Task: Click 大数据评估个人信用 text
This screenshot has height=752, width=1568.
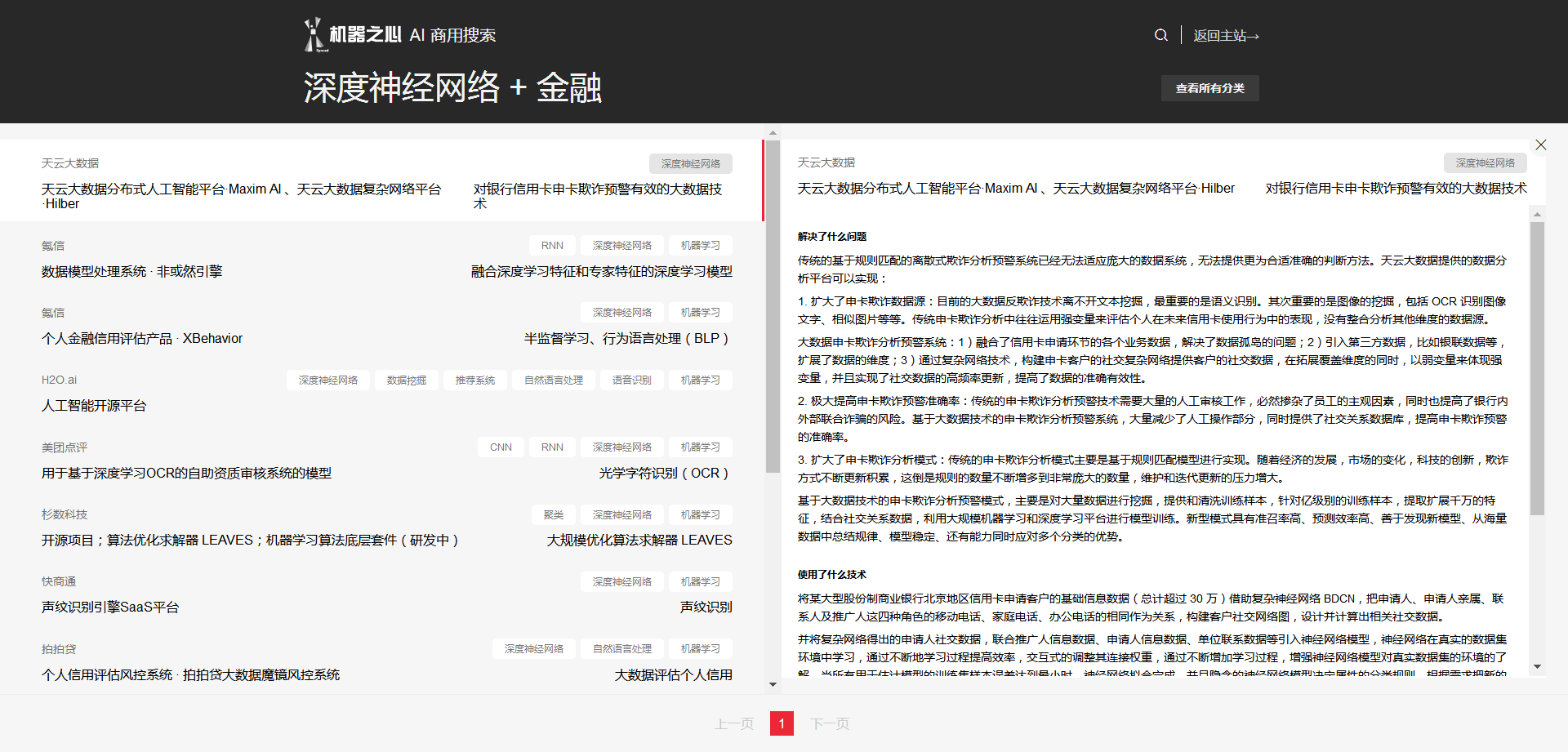Action: coord(674,674)
